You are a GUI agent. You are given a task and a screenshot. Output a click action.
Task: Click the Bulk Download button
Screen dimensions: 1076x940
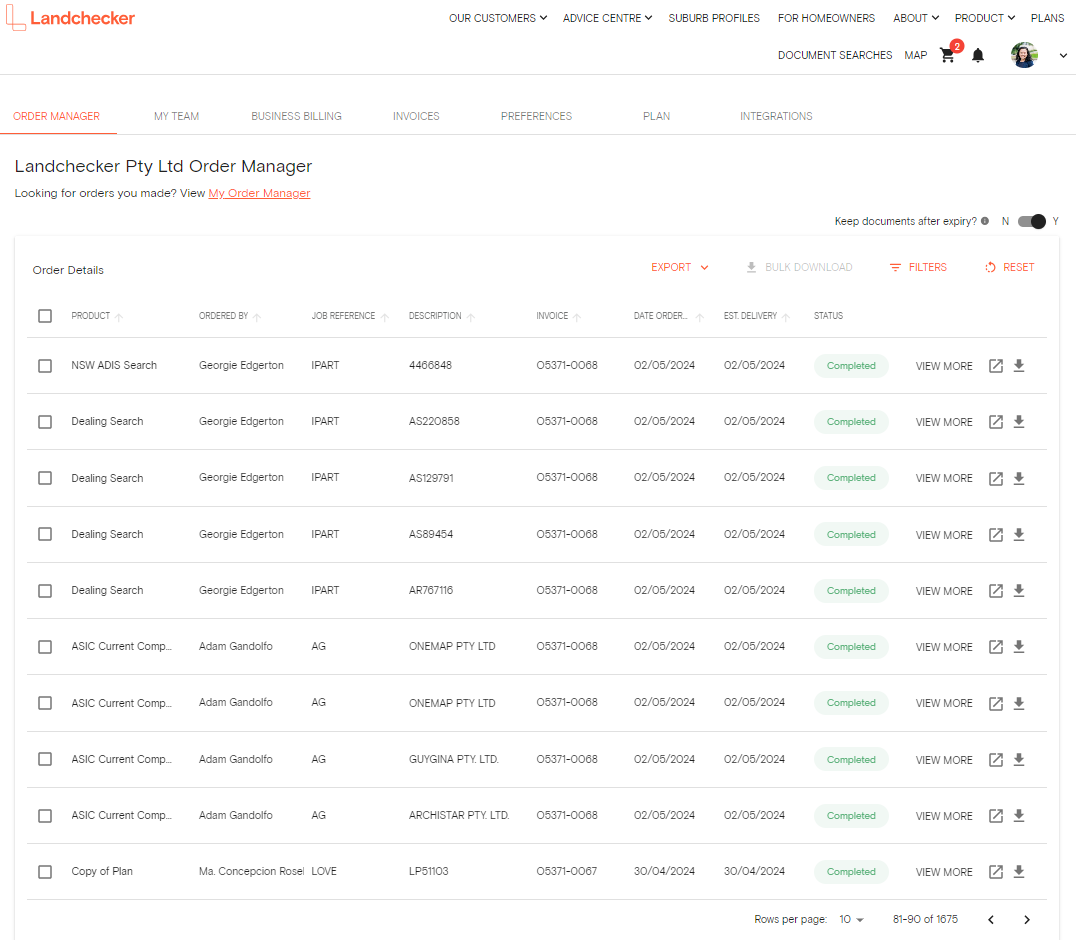click(x=799, y=268)
